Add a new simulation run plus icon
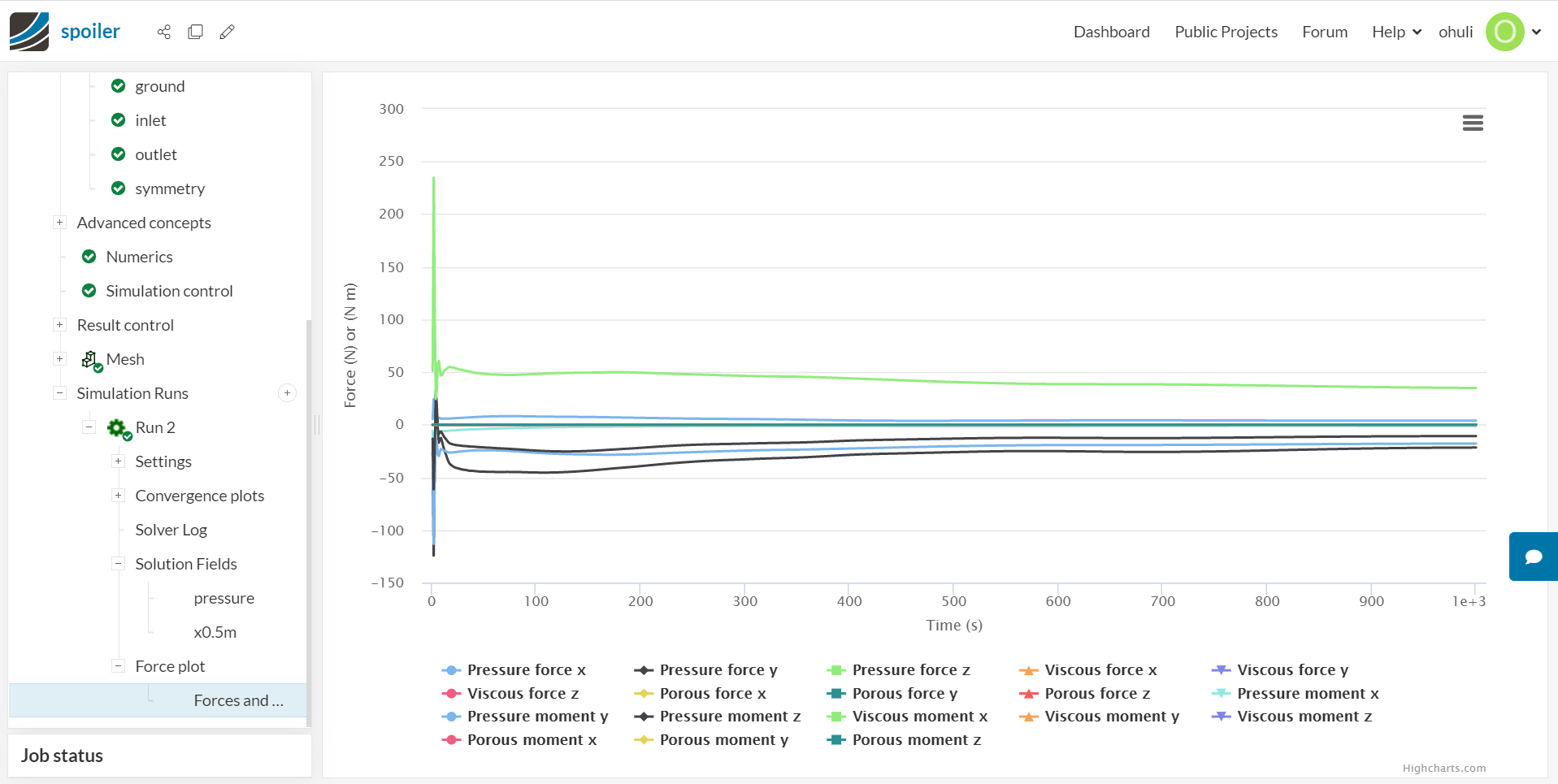 pyautogui.click(x=287, y=393)
